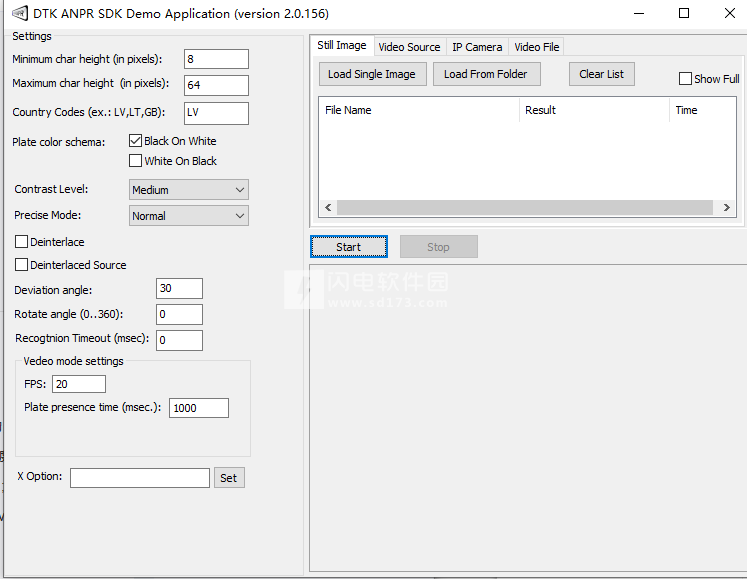Click the Country Codes input field
Viewport: 747px width, 579px height.
click(x=216, y=113)
